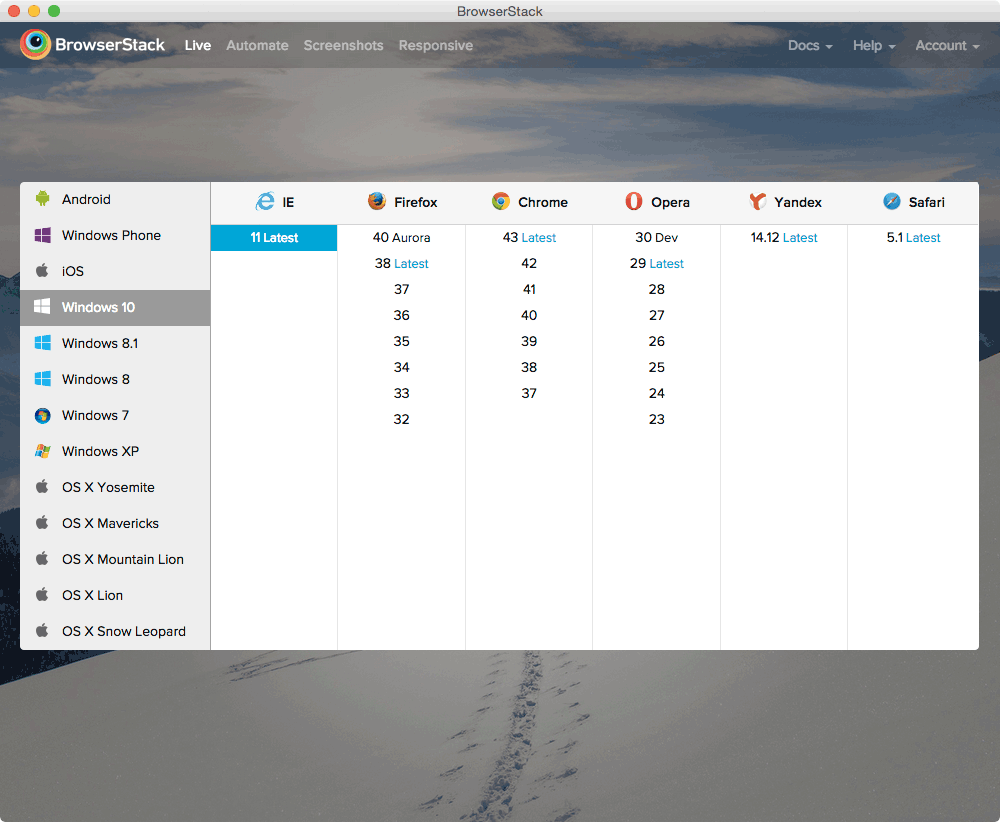Switch to the Live tab
The width and height of the screenshot is (1000, 822).
198,45
